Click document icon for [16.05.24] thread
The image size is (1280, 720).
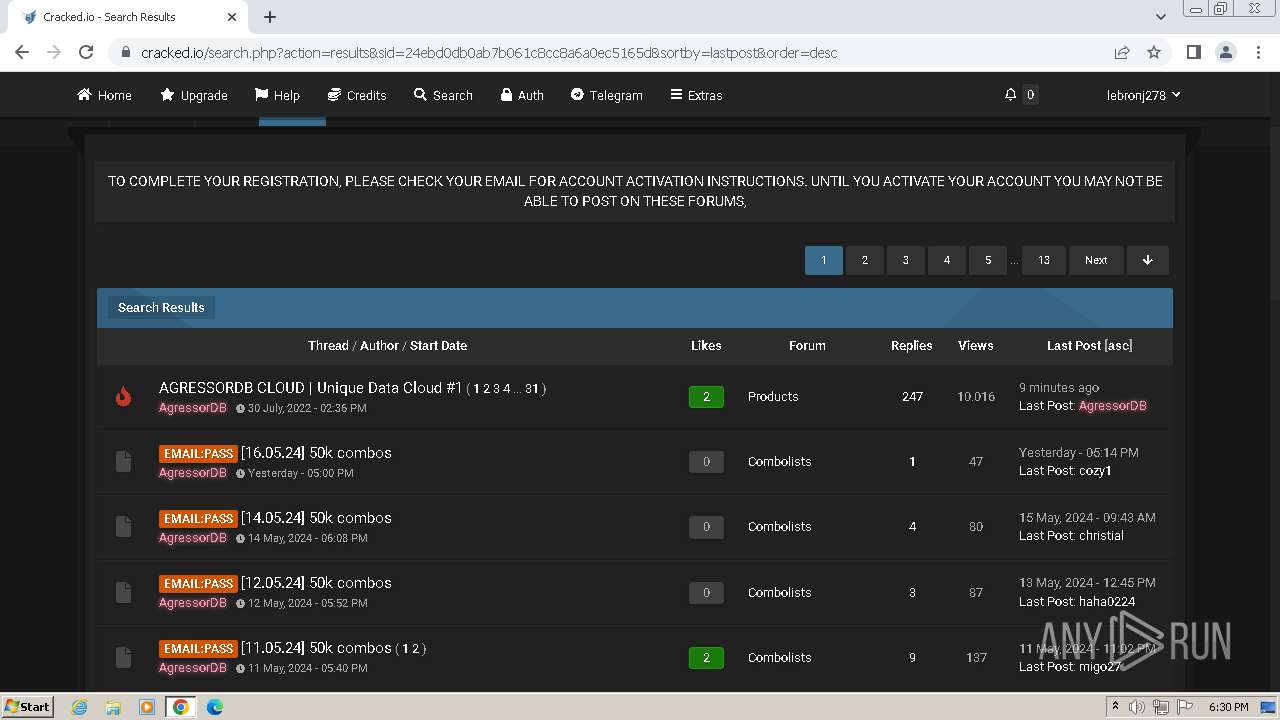pos(123,461)
